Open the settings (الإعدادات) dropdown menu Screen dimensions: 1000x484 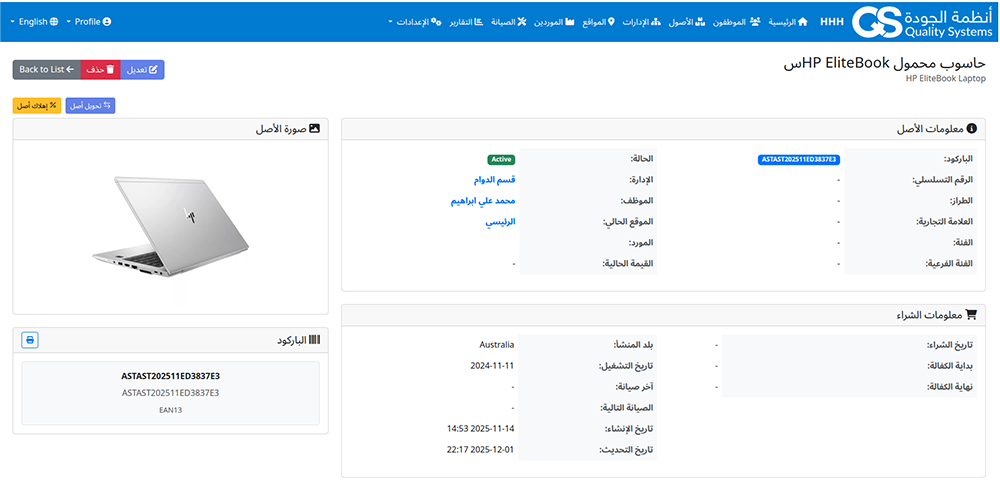(415, 21)
